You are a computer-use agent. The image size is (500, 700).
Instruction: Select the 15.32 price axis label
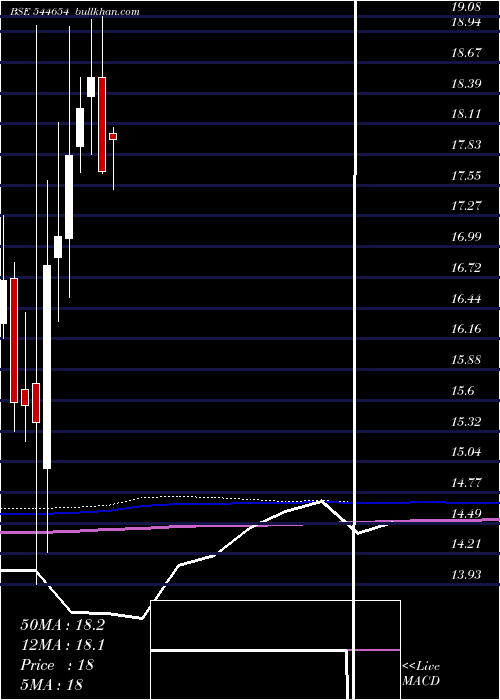tap(466, 421)
